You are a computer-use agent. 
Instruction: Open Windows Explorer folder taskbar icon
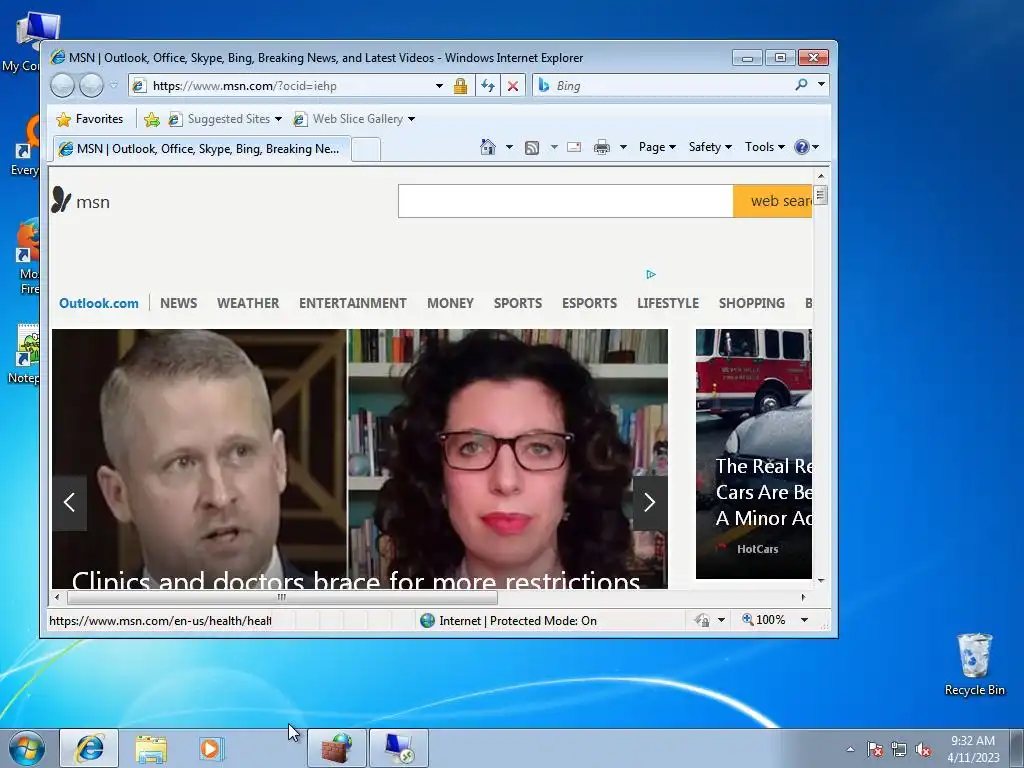click(x=151, y=749)
